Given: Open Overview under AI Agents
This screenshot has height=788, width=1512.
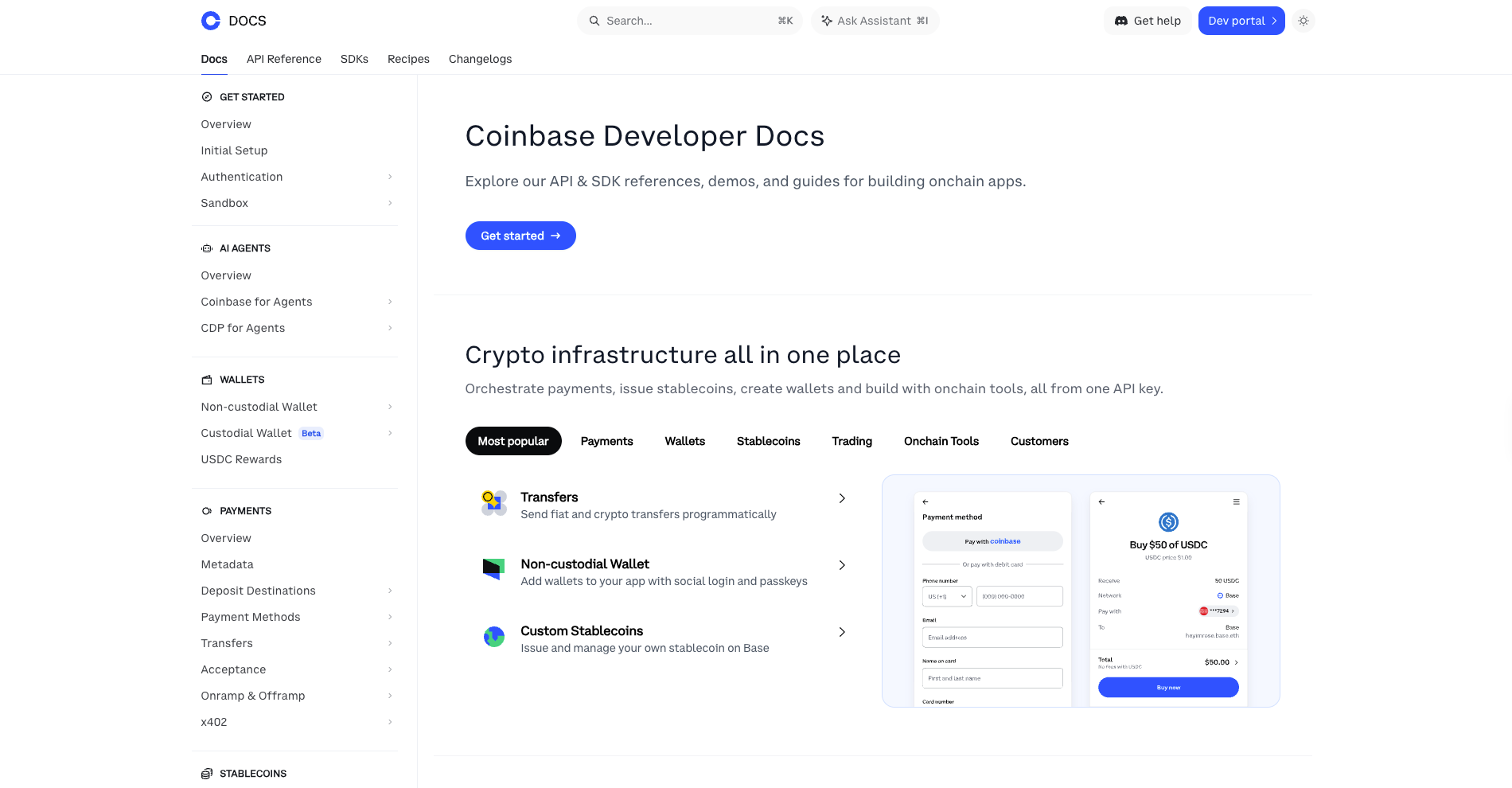Looking at the screenshot, I should coord(226,275).
